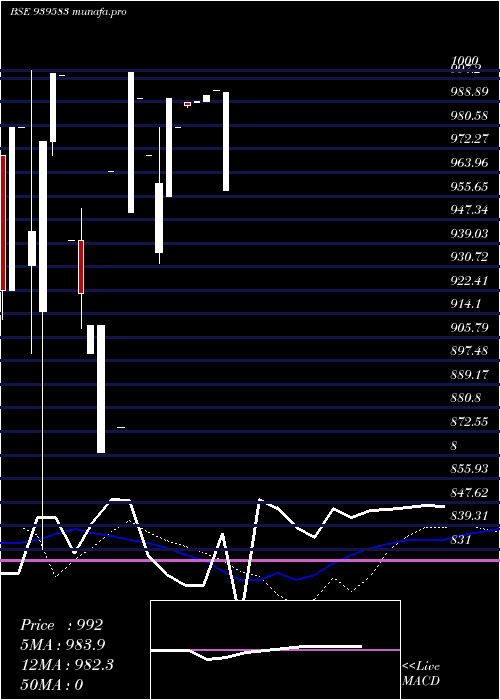Click the 839.31 price axis label

pos(469,516)
